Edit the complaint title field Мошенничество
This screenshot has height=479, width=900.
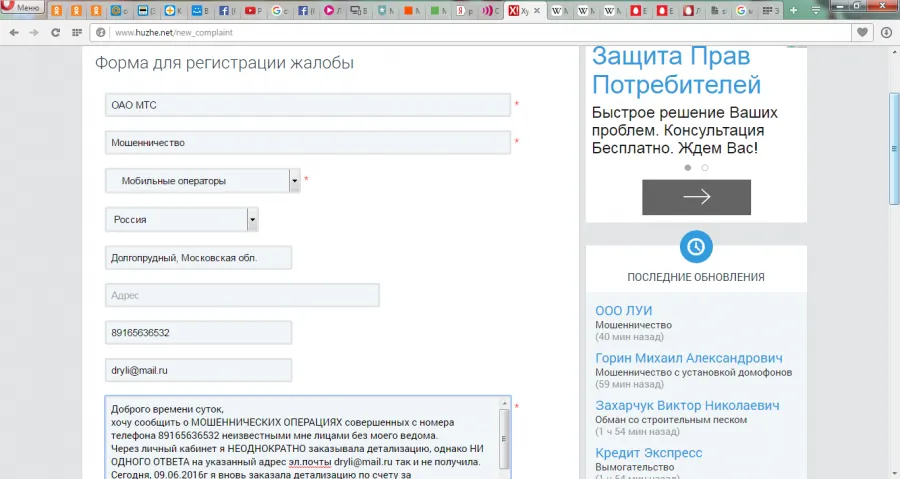click(308, 142)
